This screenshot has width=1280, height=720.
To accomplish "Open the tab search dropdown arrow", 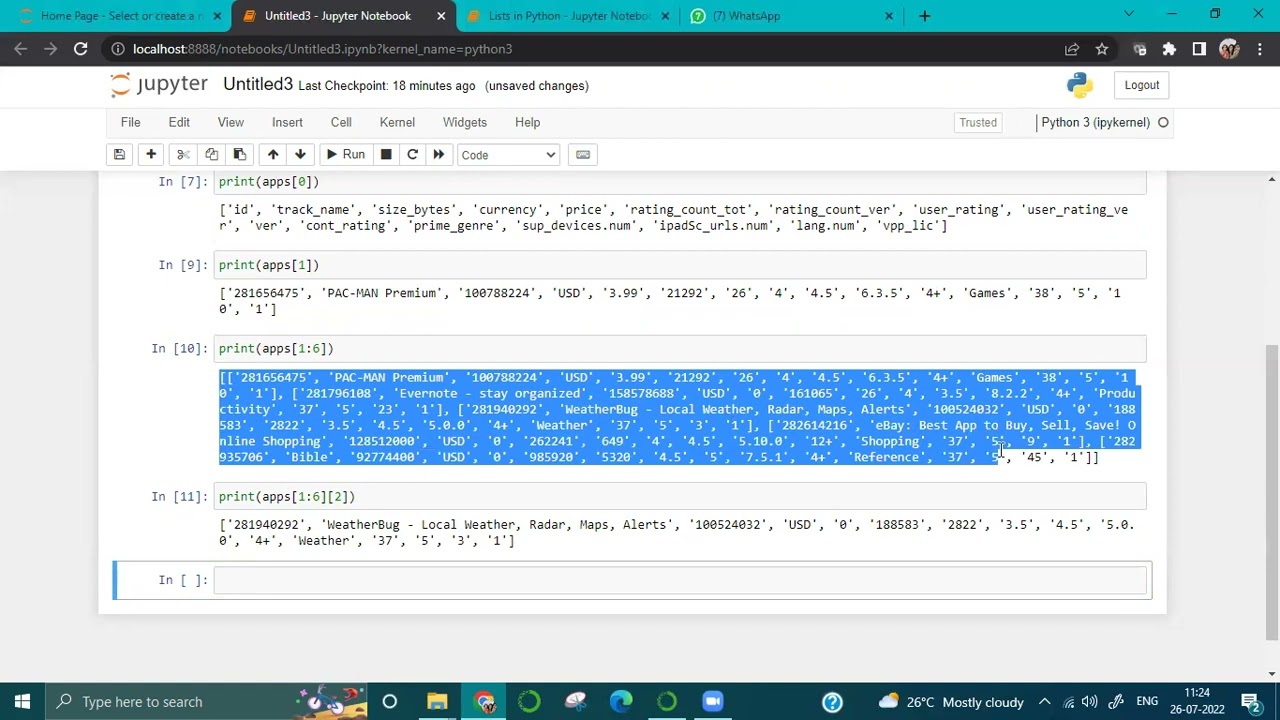I will click(1129, 15).
